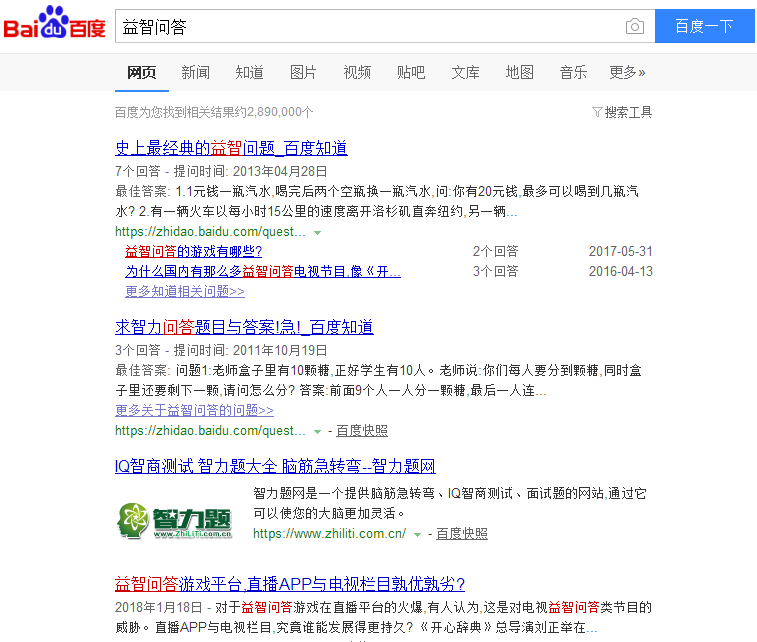The height and width of the screenshot is (642, 757).
Task: Go to the 文库 tab
Action: [x=465, y=72]
